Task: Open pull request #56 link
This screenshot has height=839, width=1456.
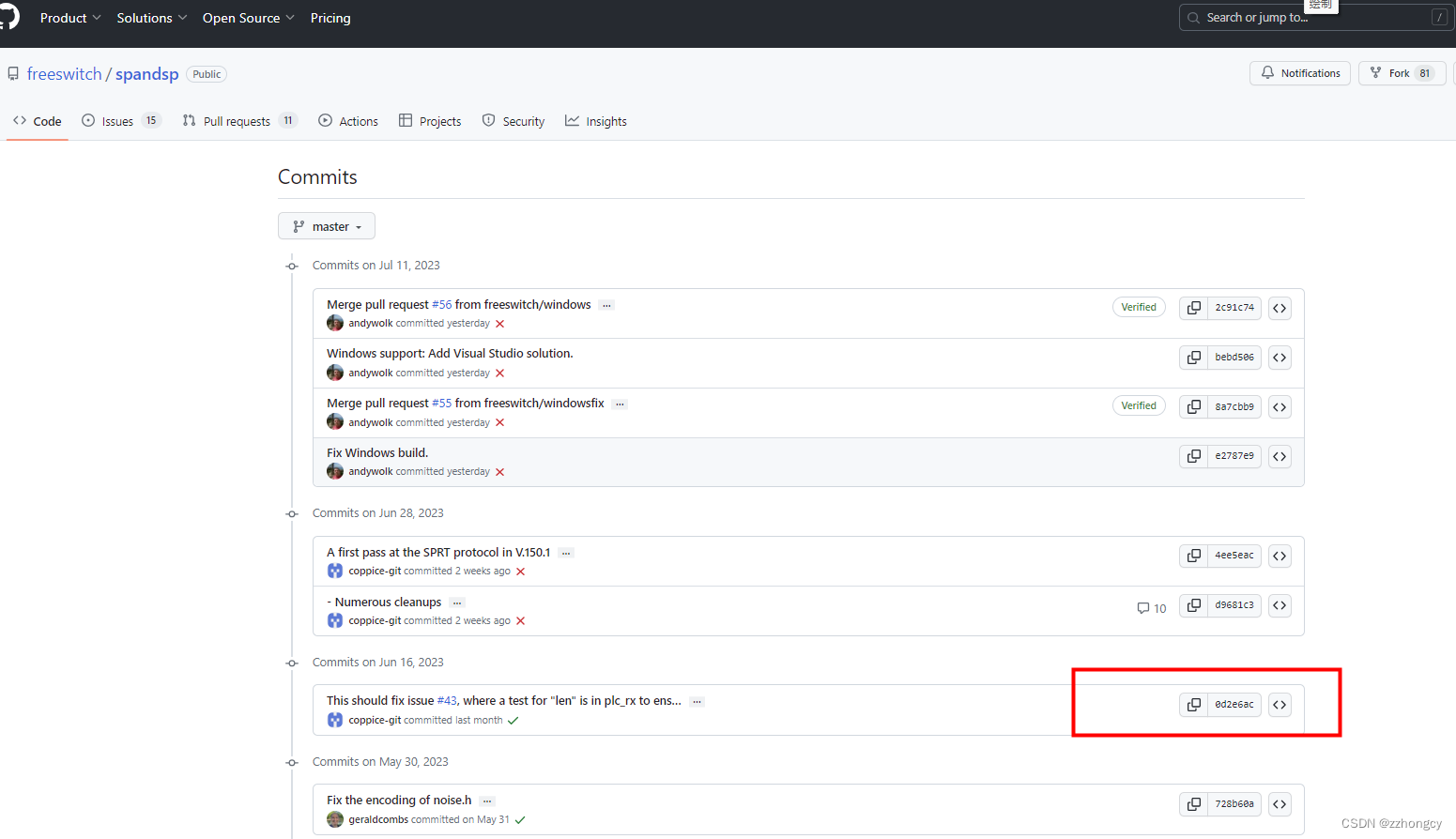Action: (442, 305)
